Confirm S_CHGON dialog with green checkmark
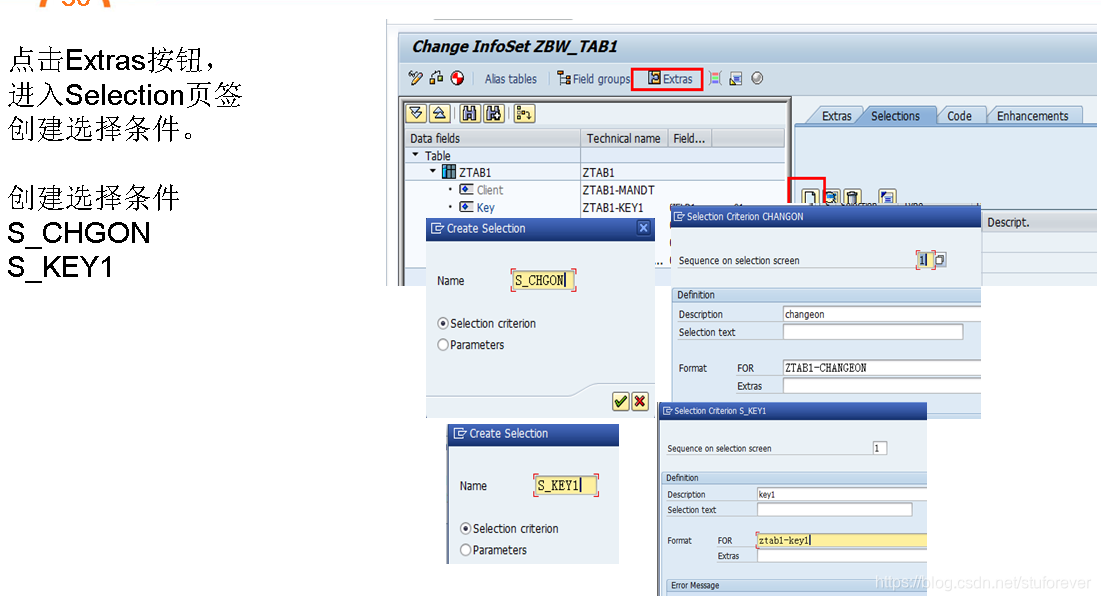Image resolution: width=1101 pixels, height=601 pixels. point(621,401)
